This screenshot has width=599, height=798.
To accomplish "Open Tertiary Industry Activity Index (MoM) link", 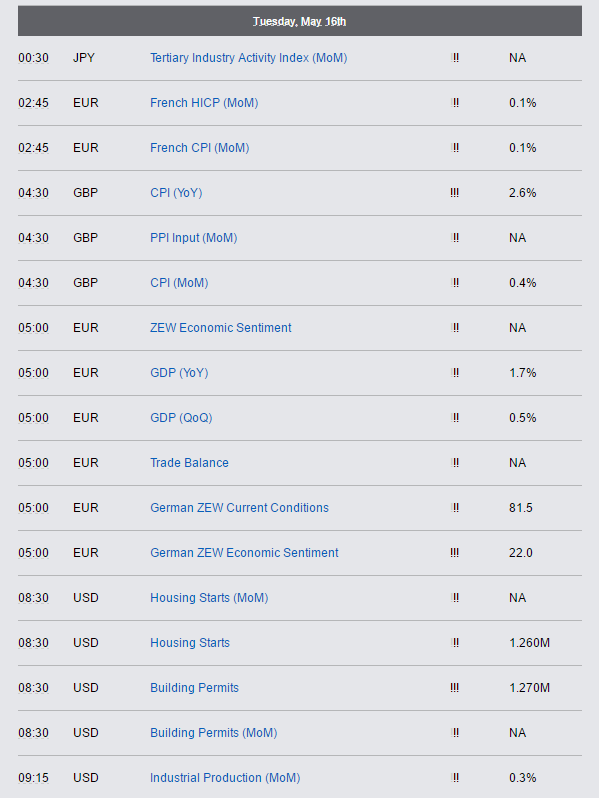I will coord(248,58).
